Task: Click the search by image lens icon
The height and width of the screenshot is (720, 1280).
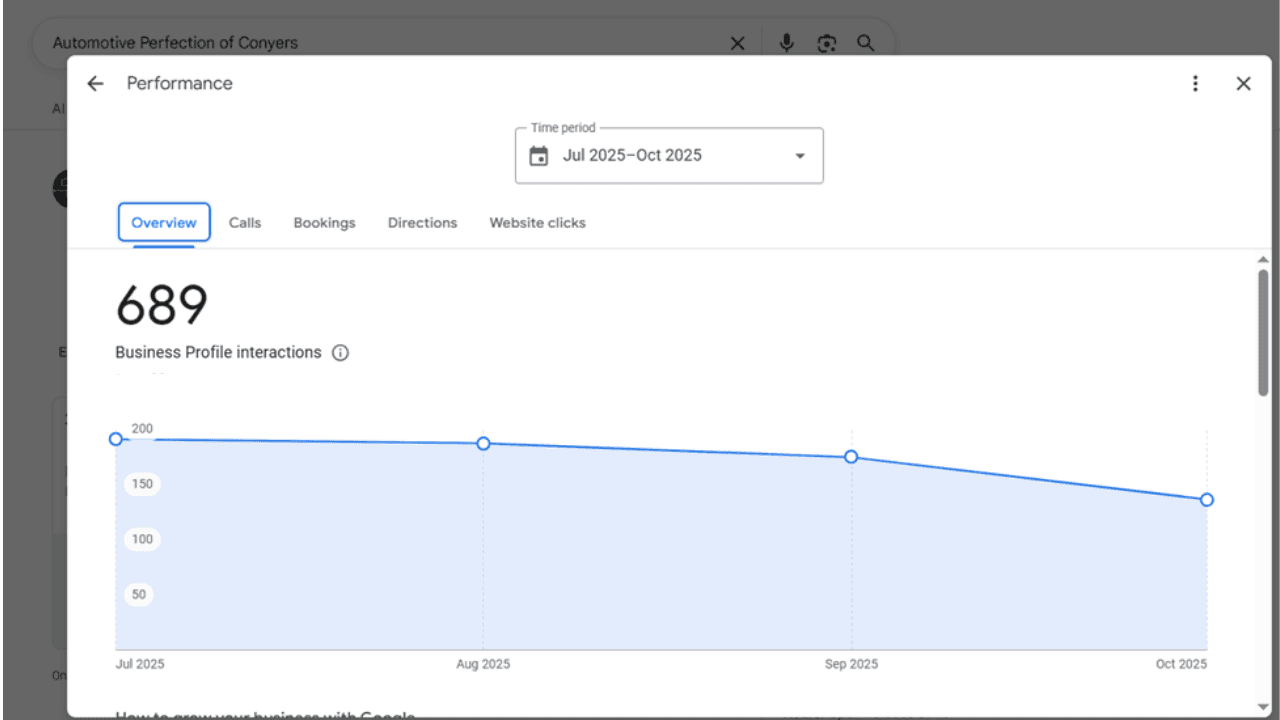Action: (x=826, y=43)
